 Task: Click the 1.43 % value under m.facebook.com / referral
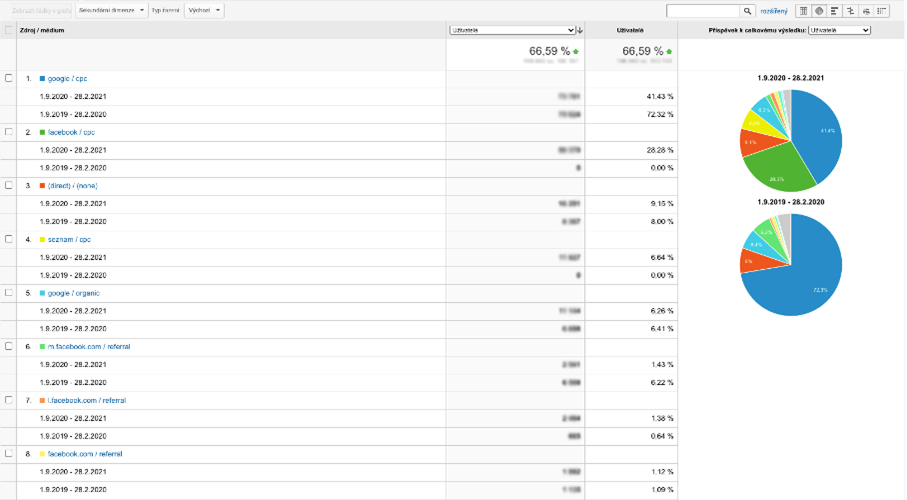(662, 365)
